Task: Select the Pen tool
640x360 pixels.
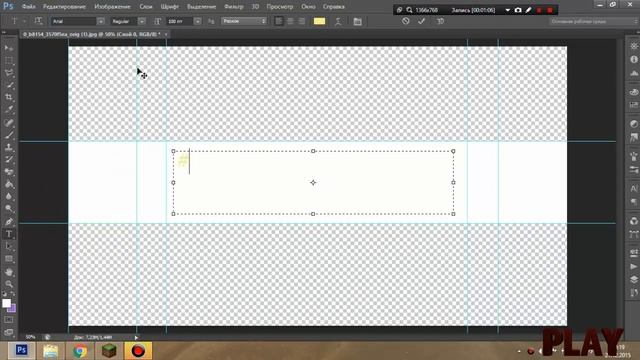Action: [9, 222]
